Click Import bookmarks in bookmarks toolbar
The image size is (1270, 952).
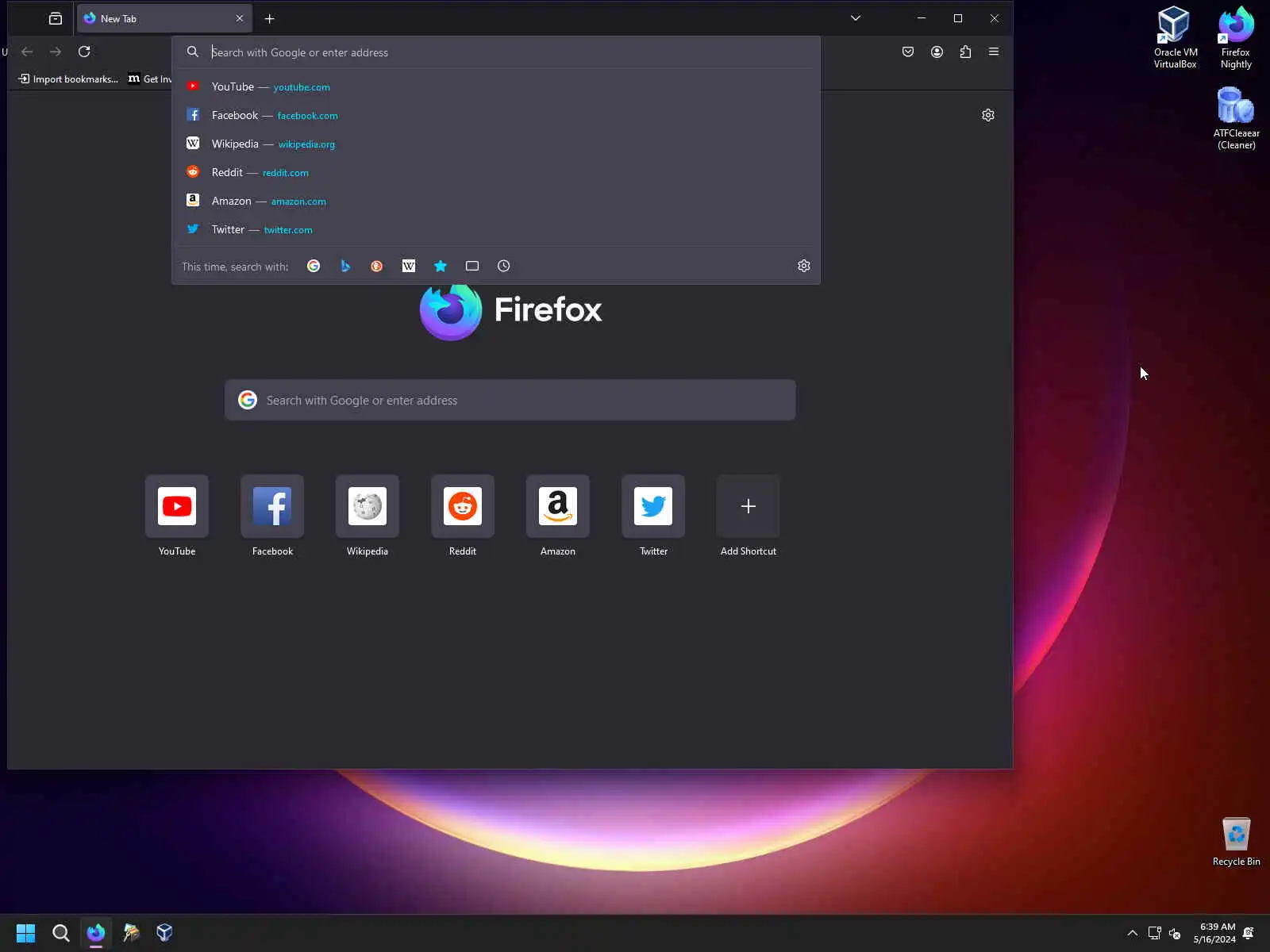68,79
